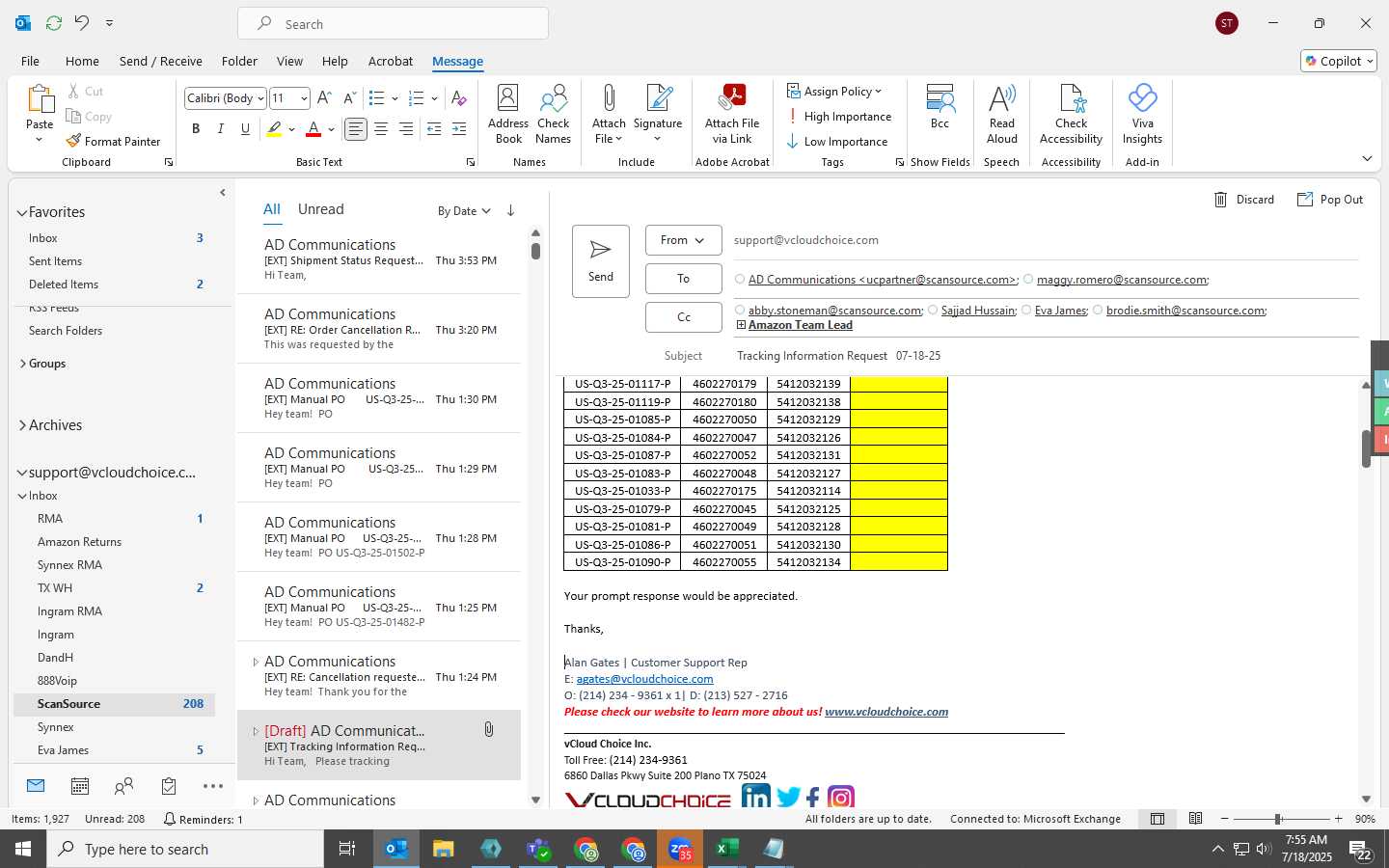
Task: Click the To recipients button
Action: click(x=684, y=279)
